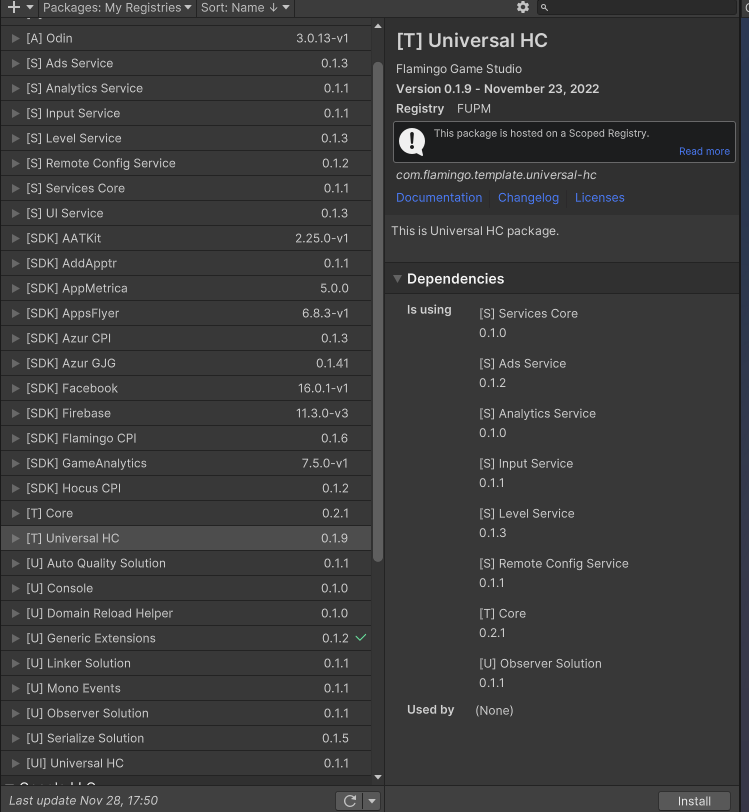Click the package list scrollbar thumb
The width and height of the screenshot is (749, 812).
point(378,312)
